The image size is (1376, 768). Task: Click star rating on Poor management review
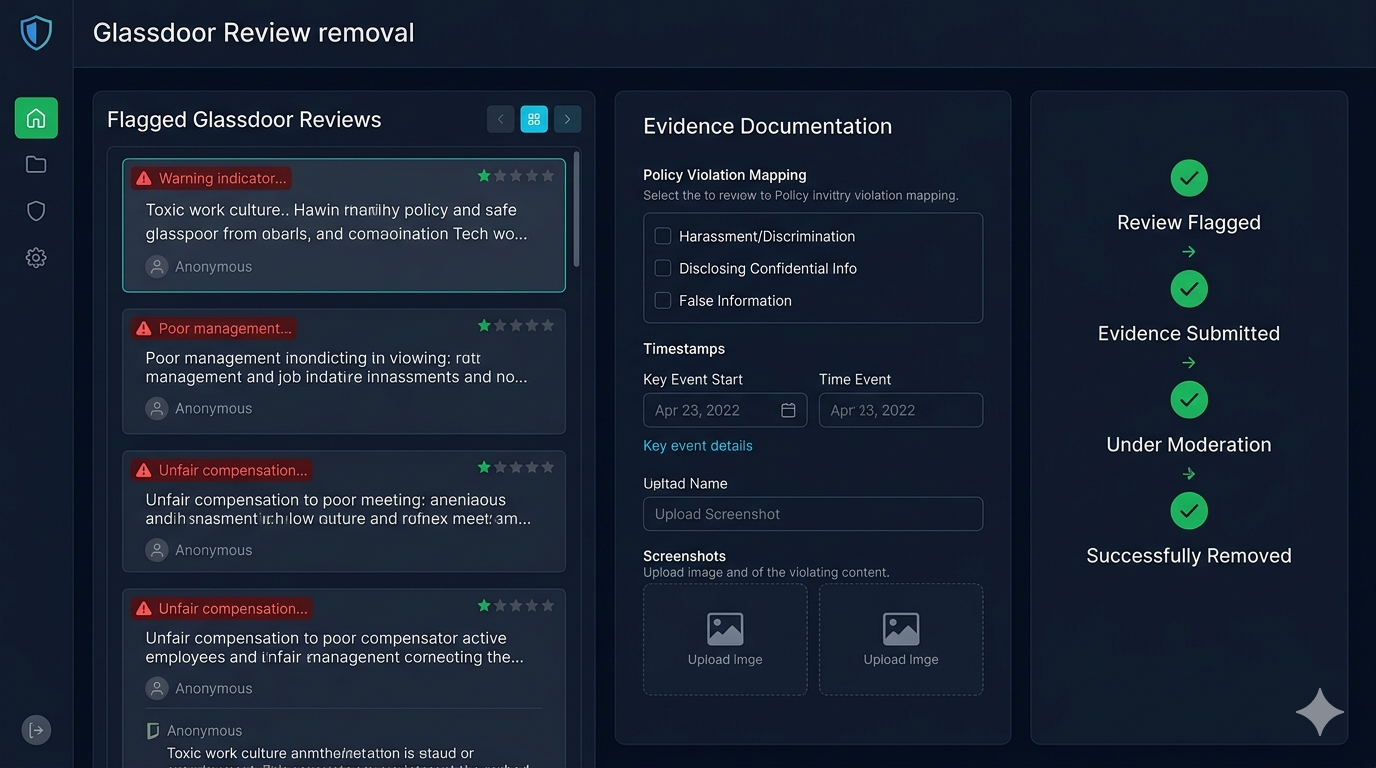click(516, 325)
